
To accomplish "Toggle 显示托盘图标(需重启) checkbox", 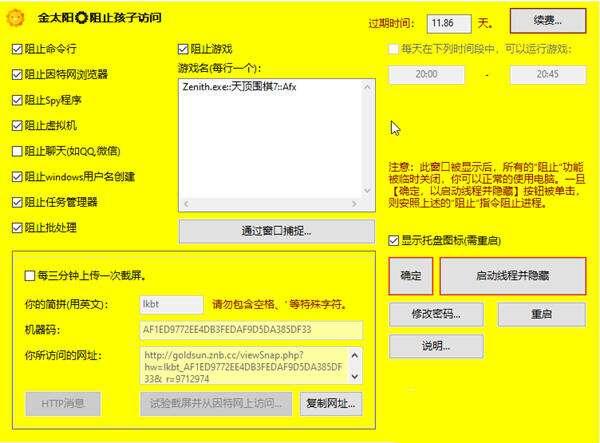I will click(x=393, y=240).
